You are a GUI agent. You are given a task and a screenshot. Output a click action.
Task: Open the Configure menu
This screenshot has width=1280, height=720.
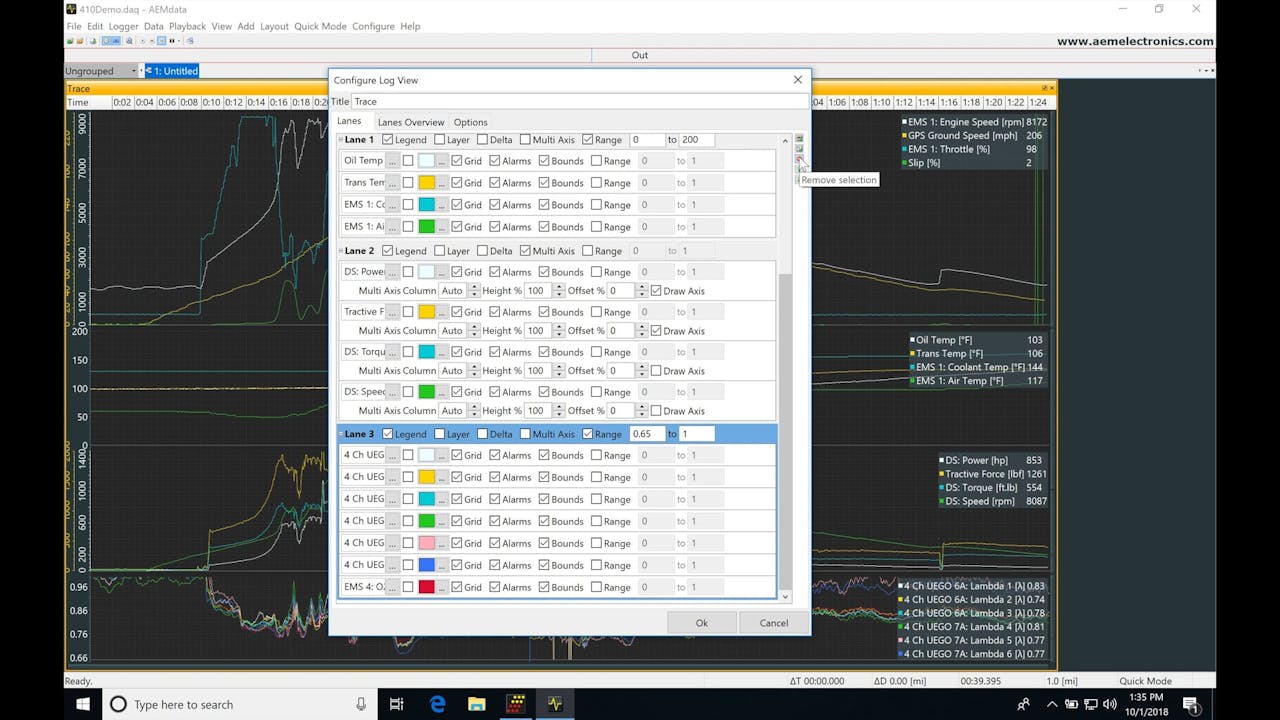[373, 26]
